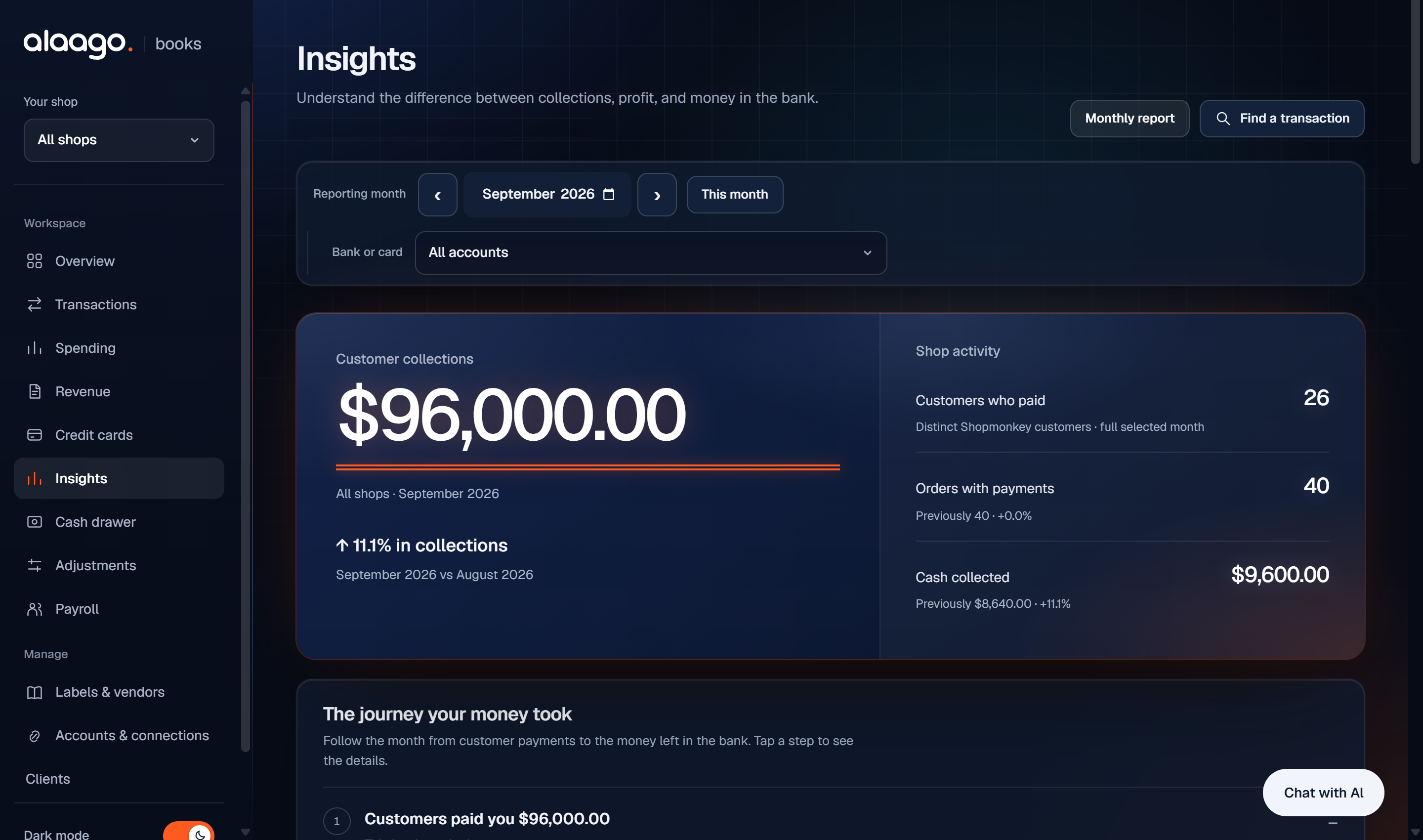1423x840 pixels.
Task: Click the This month button
Action: [x=735, y=194]
